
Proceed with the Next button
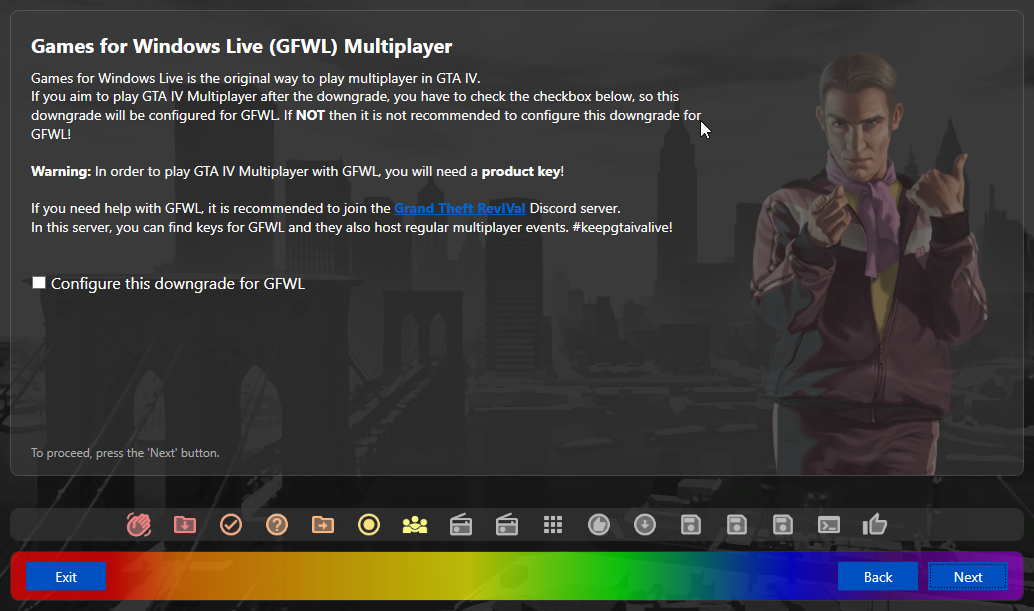(967, 577)
